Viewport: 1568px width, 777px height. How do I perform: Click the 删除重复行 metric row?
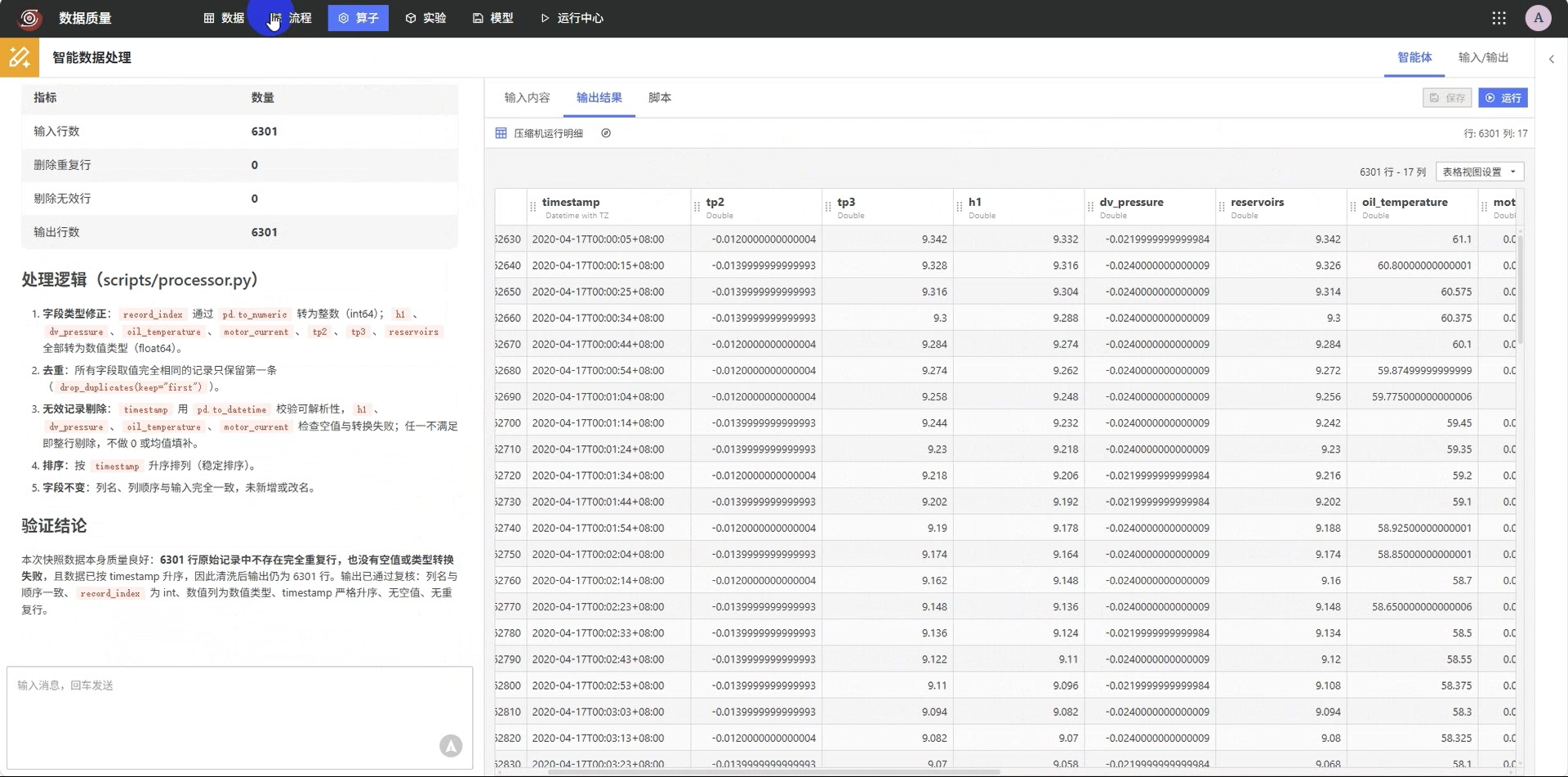(239, 165)
